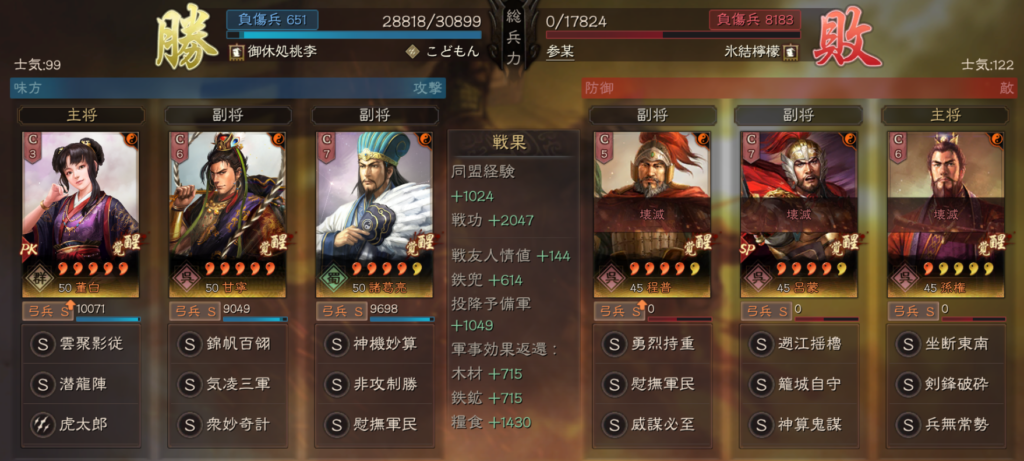Click the diamond icon beside こどもん
Image resolution: width=1024 pixels, height=461 pixels.
(x=412, y=52)
